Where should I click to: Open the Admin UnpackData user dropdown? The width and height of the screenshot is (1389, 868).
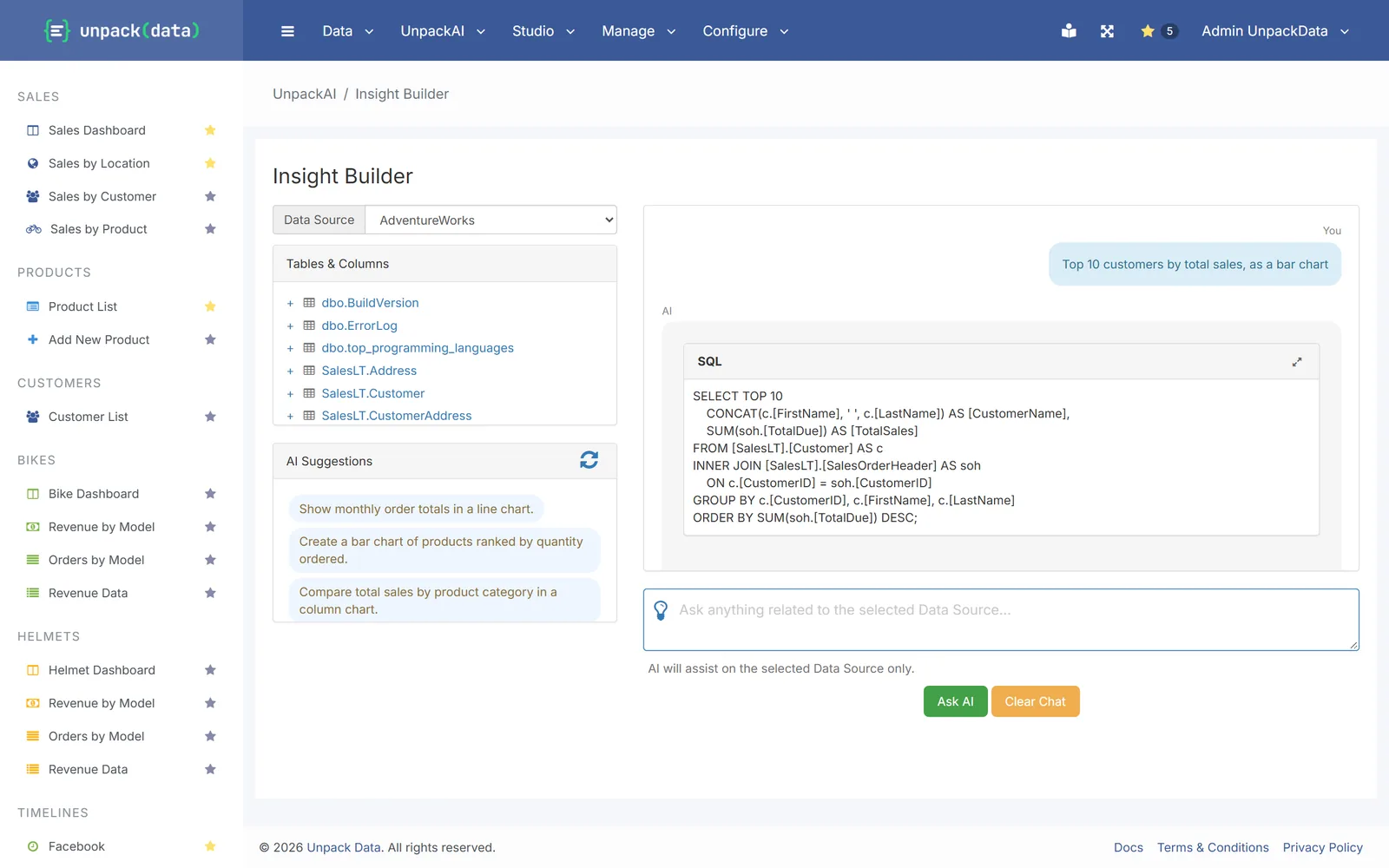point(1275,31)
